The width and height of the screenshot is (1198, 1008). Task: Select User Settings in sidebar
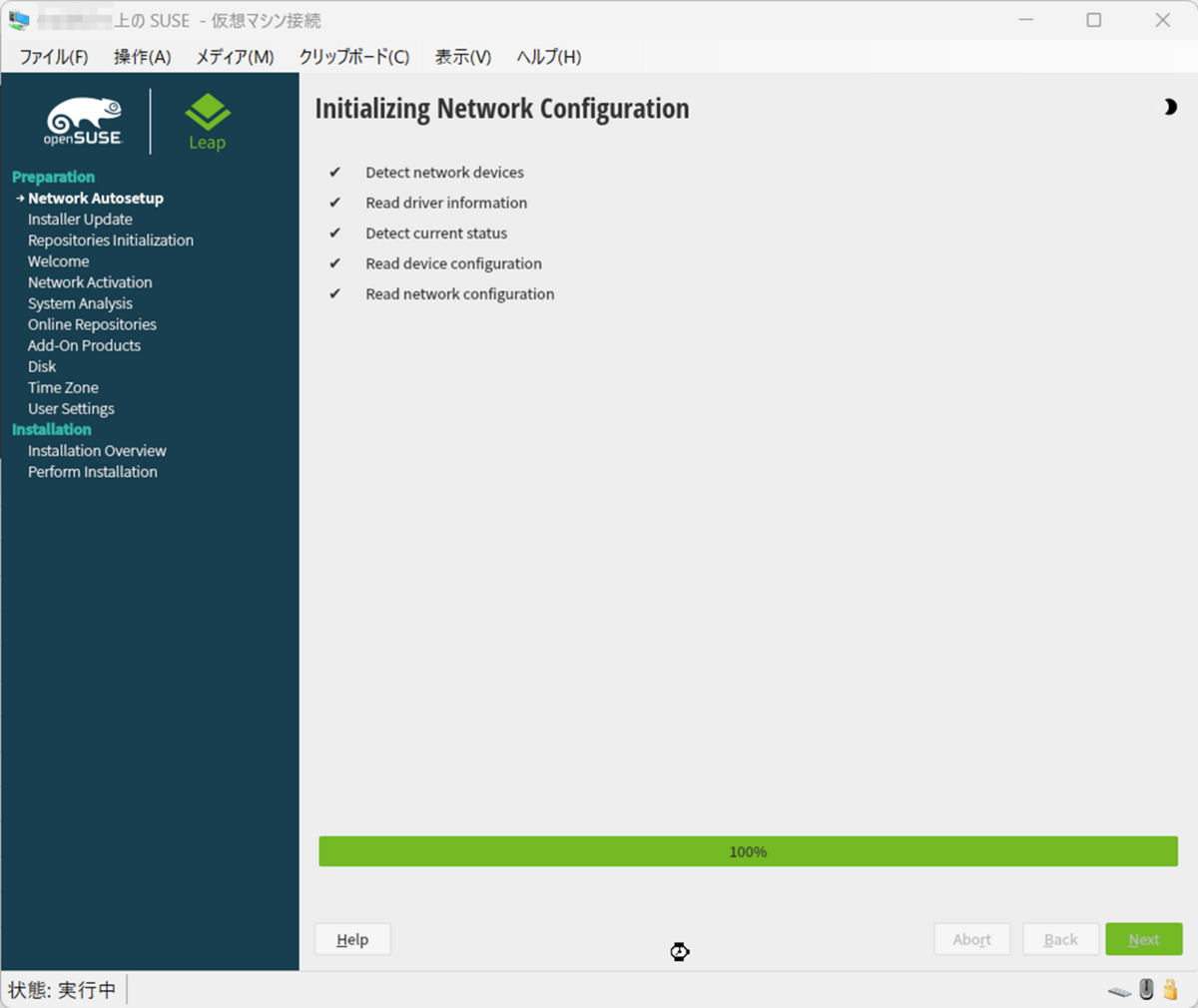click(71, 408)
